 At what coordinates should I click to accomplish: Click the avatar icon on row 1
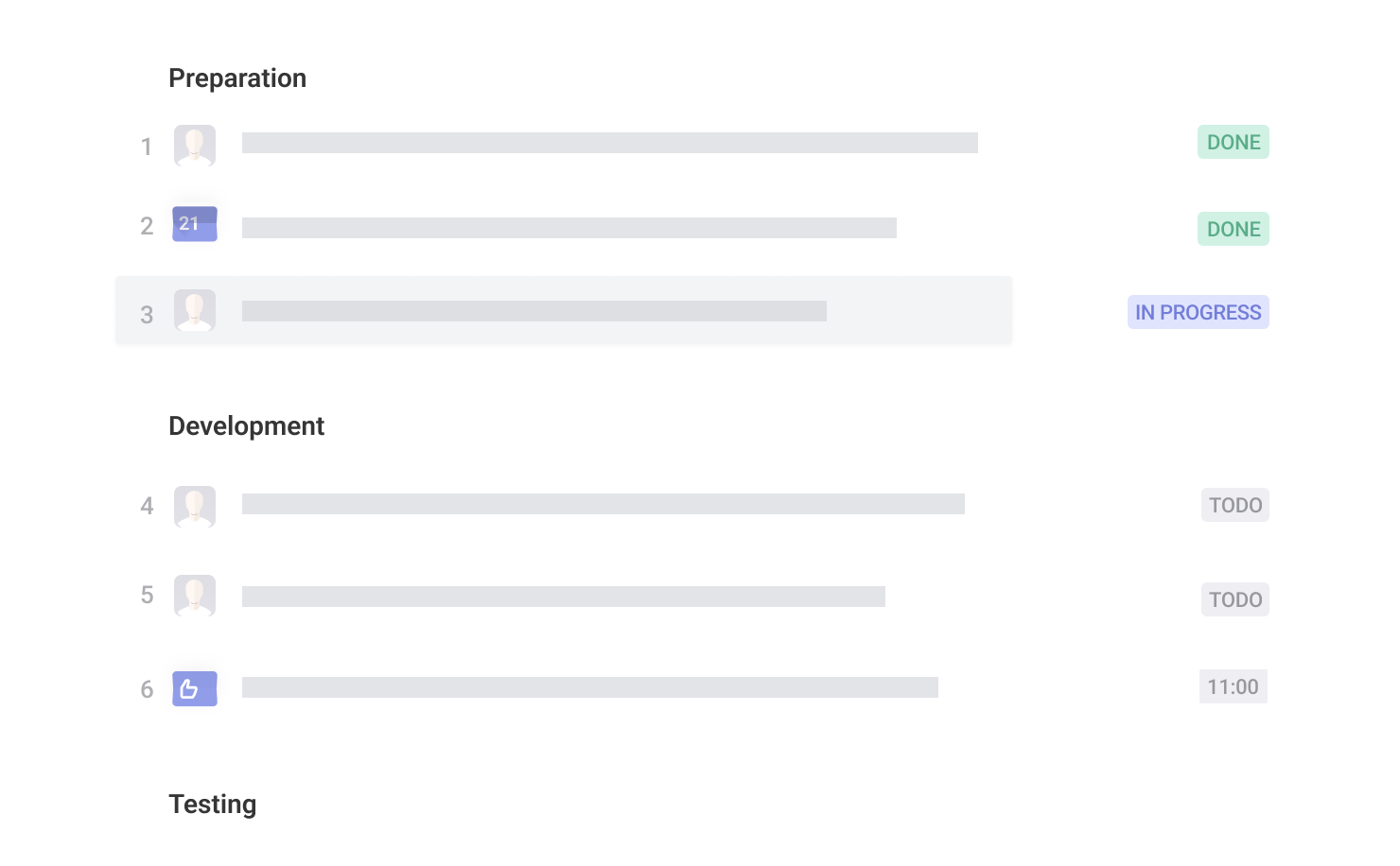click(195, 146)
